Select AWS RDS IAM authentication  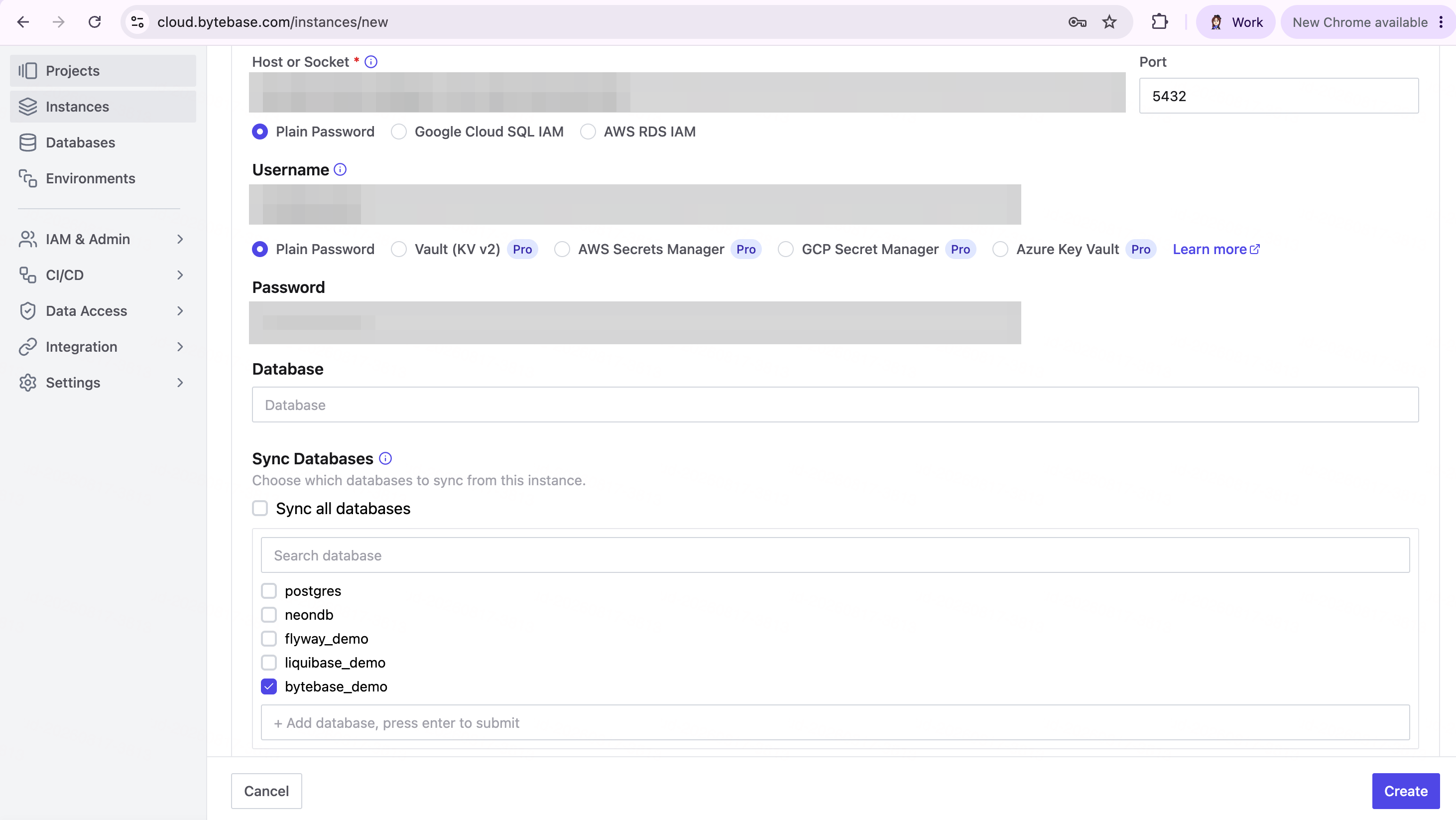(x=588, y=132)
